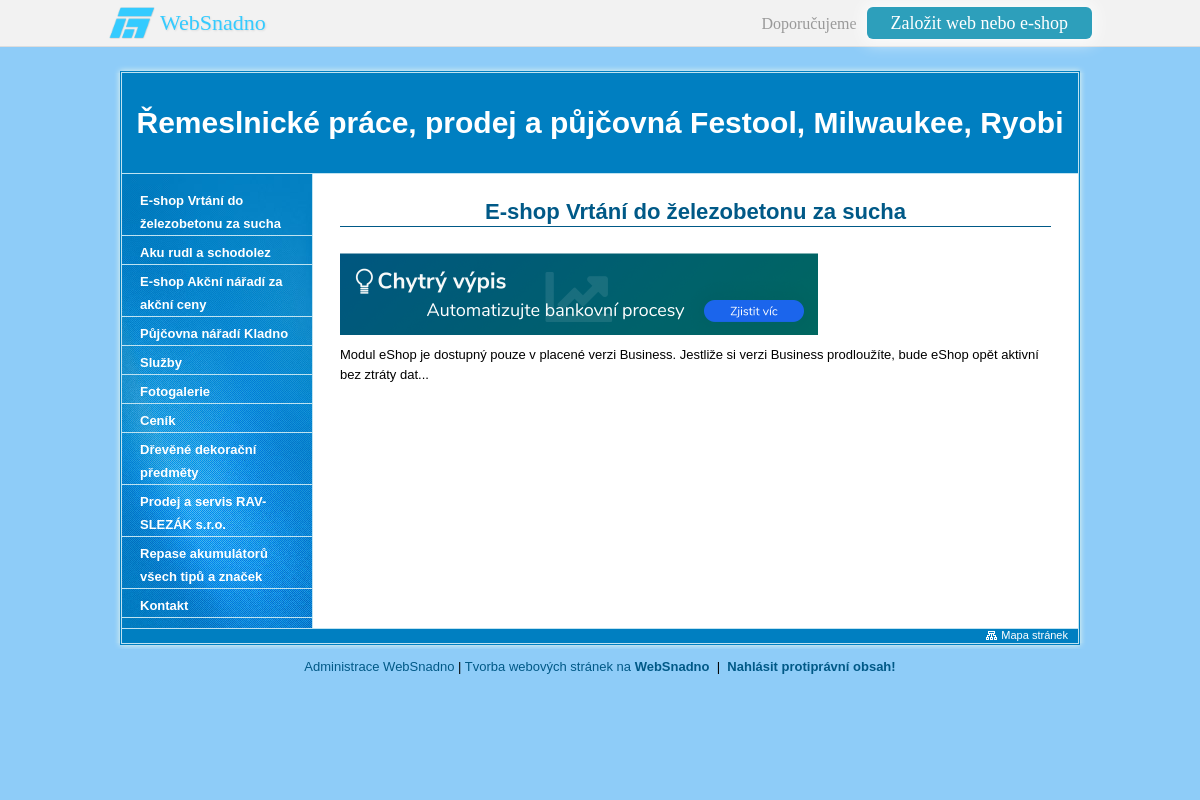Click the WebSnadno logo icon
This screenshot has width=1200, height=800.
pos(131,23)
